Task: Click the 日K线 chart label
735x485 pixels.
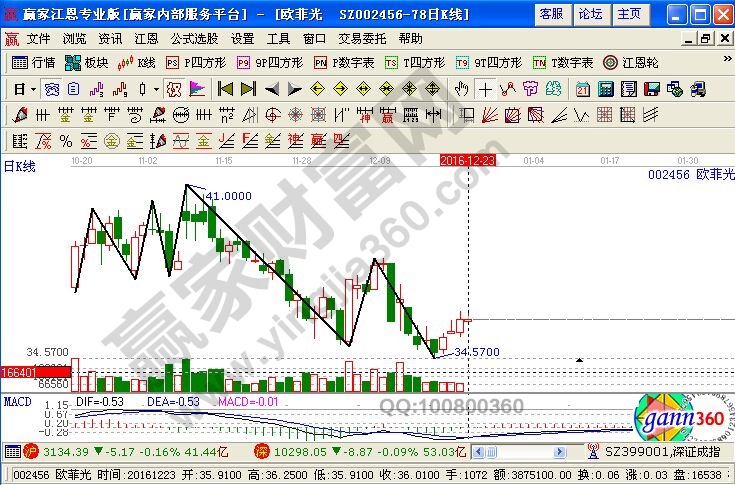Action: tap(19, 167)
